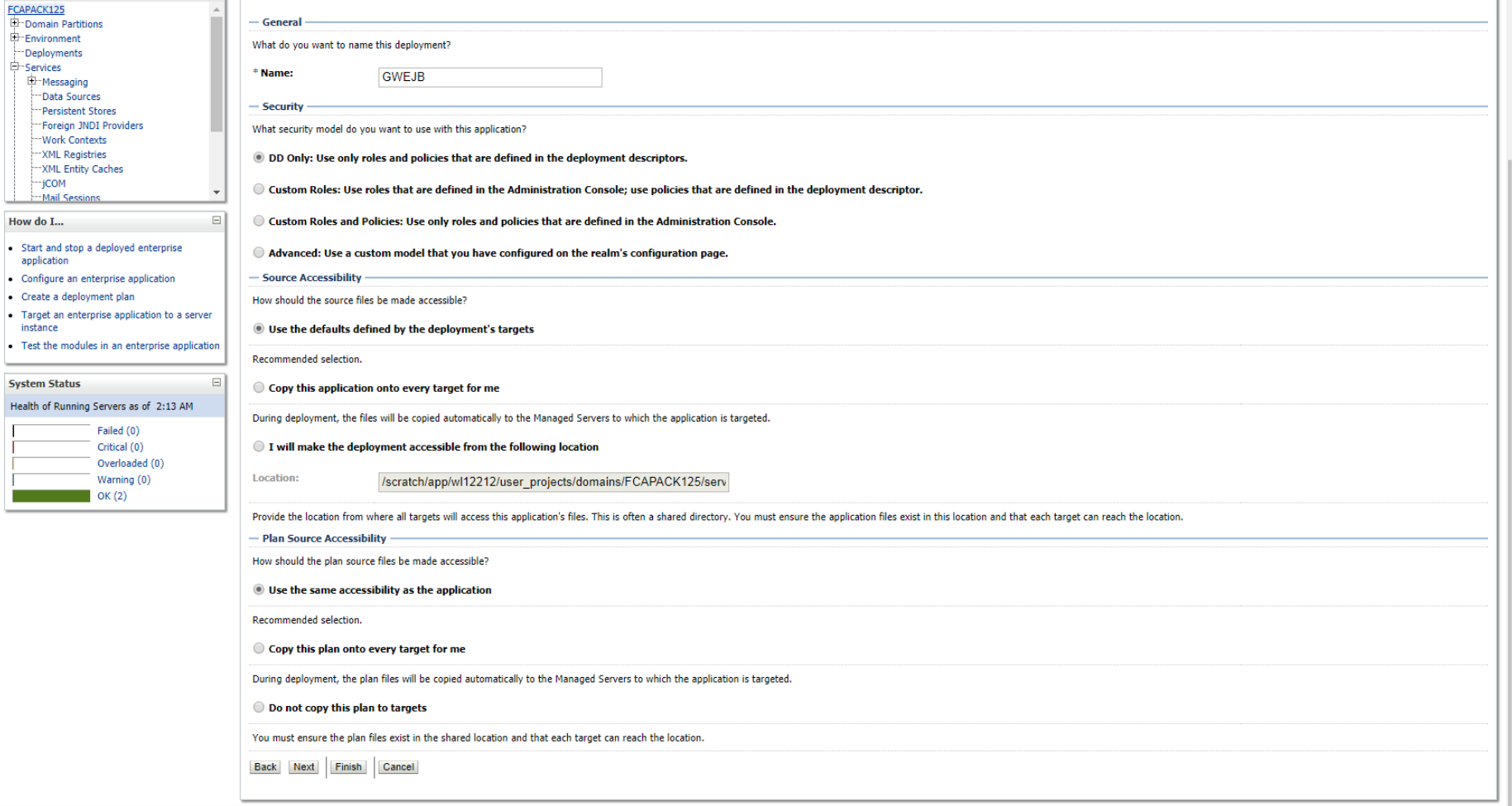Expand the Environment tree node
The image size is (1512, 806).
(x=14, y=38)
